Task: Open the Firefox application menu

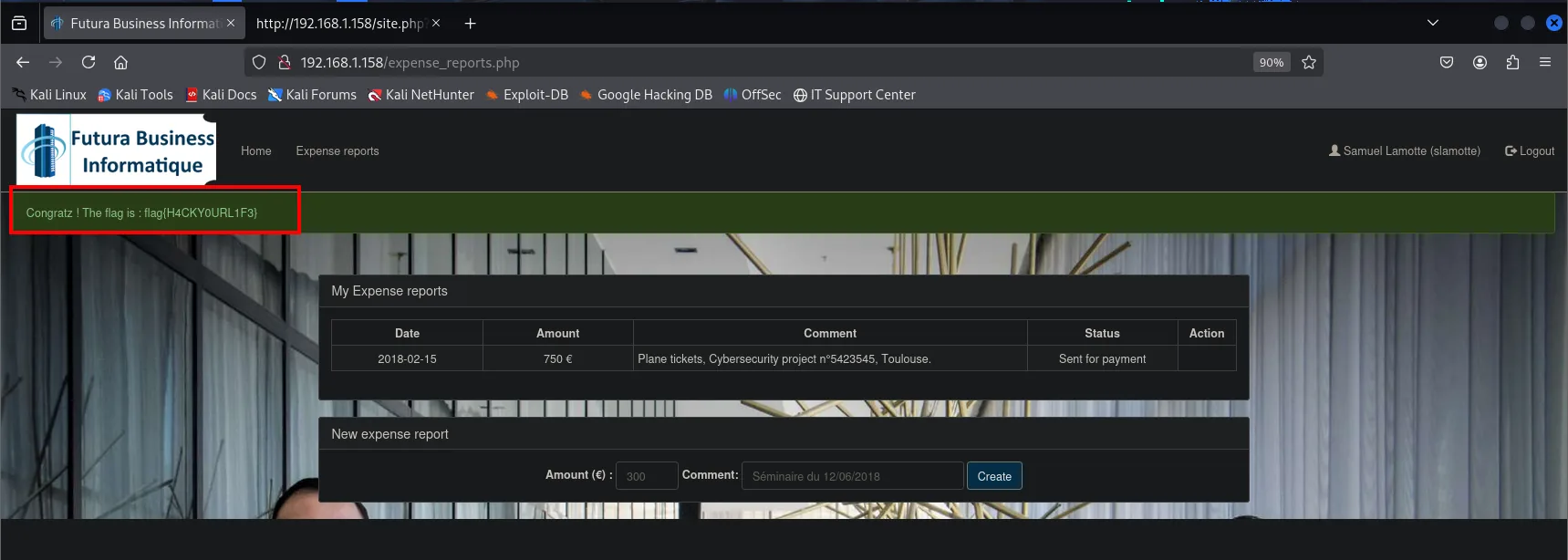Action: [x=1545, y=62]
